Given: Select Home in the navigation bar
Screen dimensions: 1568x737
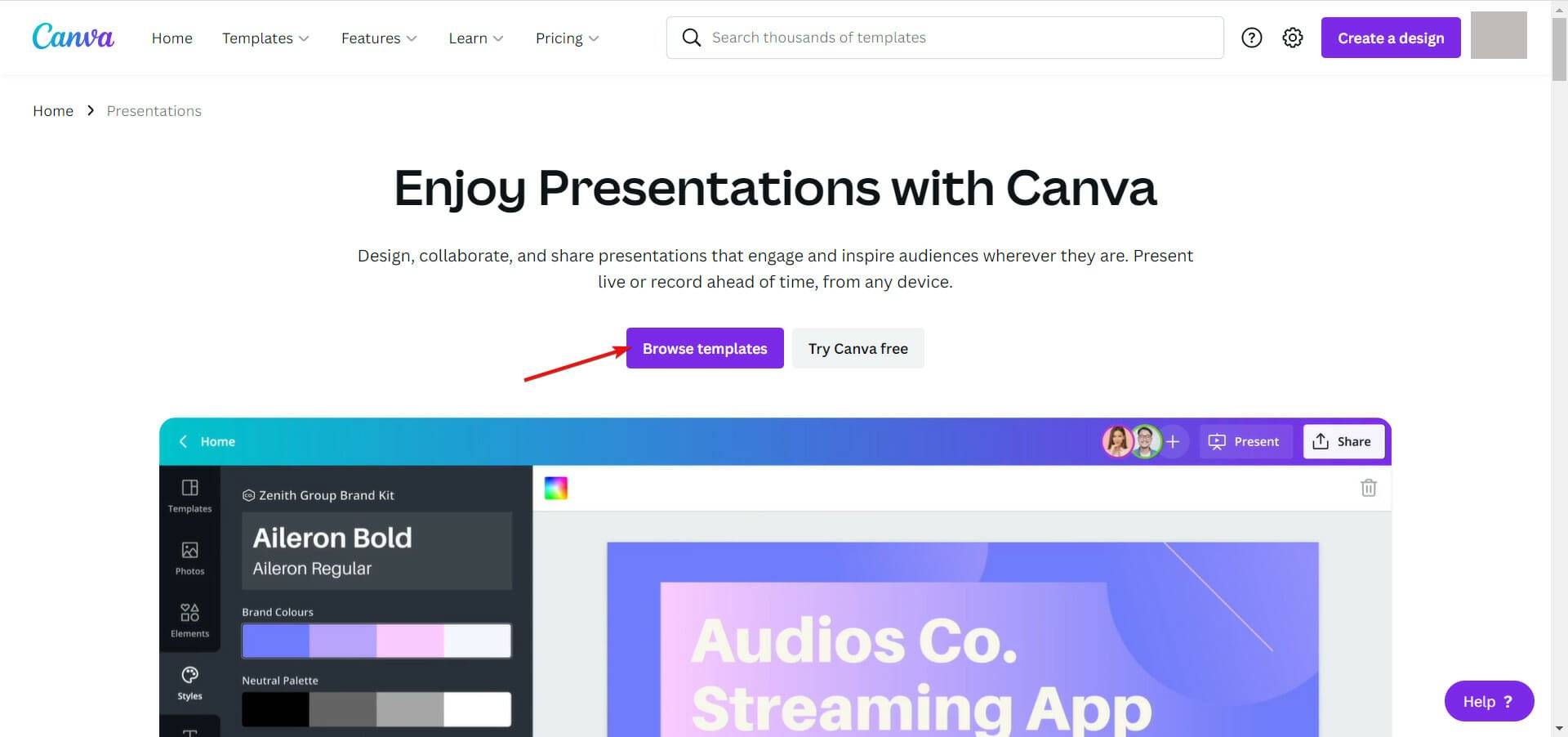Looking at the screenshot, I should click(171, 38).
